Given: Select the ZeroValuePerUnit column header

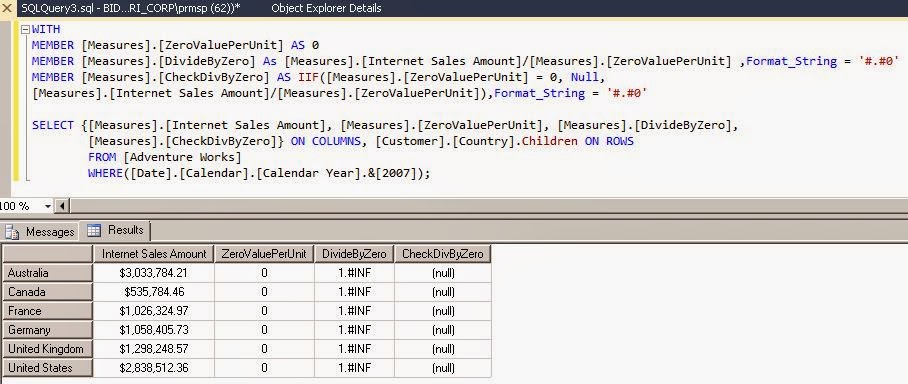Looking at the screenshot, I should (x=264, y=254).
